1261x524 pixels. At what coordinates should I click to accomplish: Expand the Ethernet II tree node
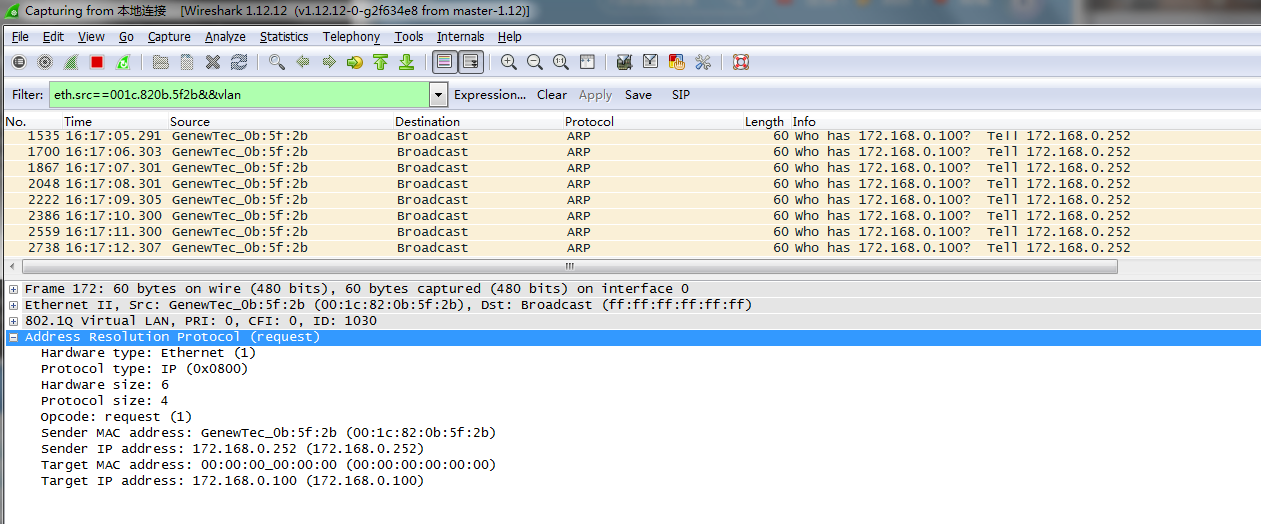(x=13, y=305)
